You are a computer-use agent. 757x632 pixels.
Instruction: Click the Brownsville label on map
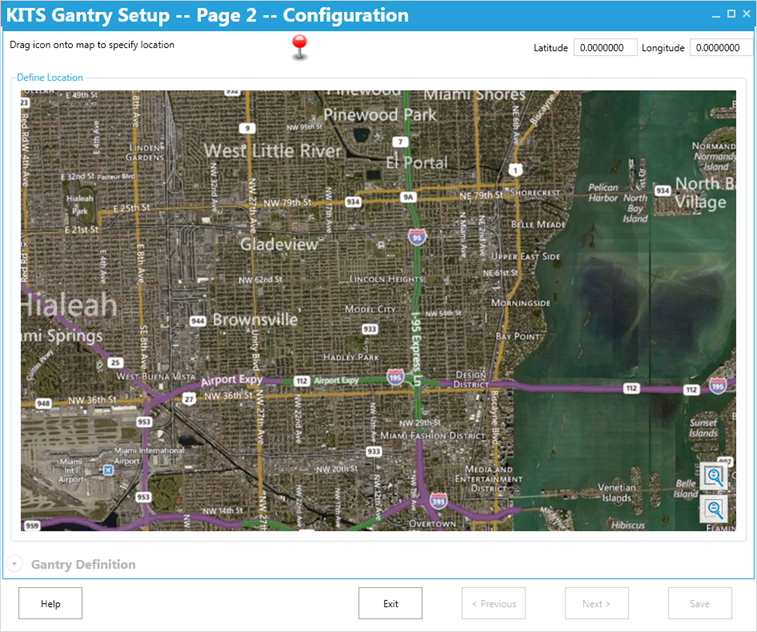[x=255, y=319]
